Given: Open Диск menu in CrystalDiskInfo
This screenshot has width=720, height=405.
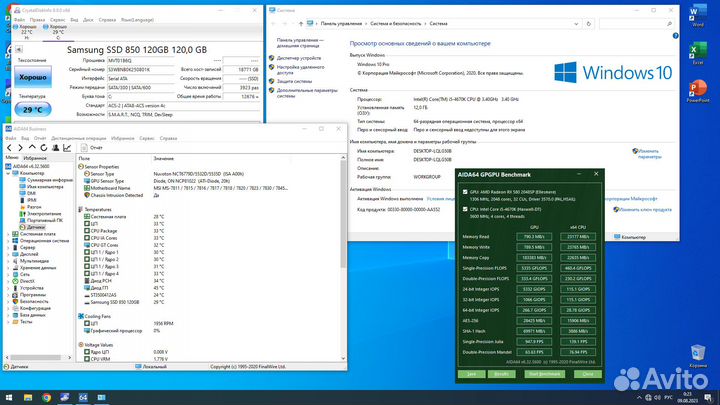Looking at the screenshot, I should (88, 20).
